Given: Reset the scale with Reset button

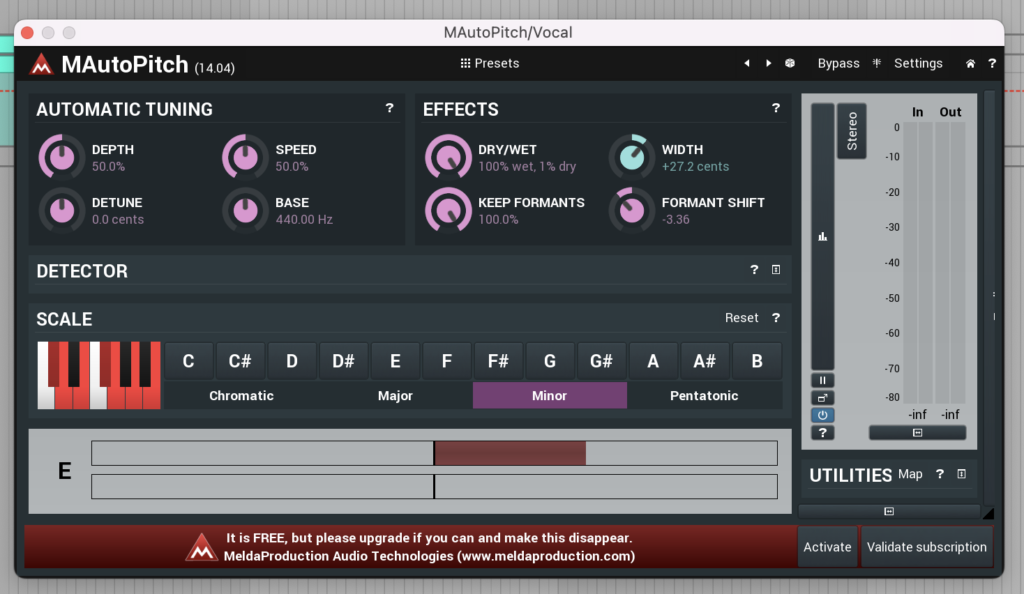Looking at the screenshot, I should 741,318.
